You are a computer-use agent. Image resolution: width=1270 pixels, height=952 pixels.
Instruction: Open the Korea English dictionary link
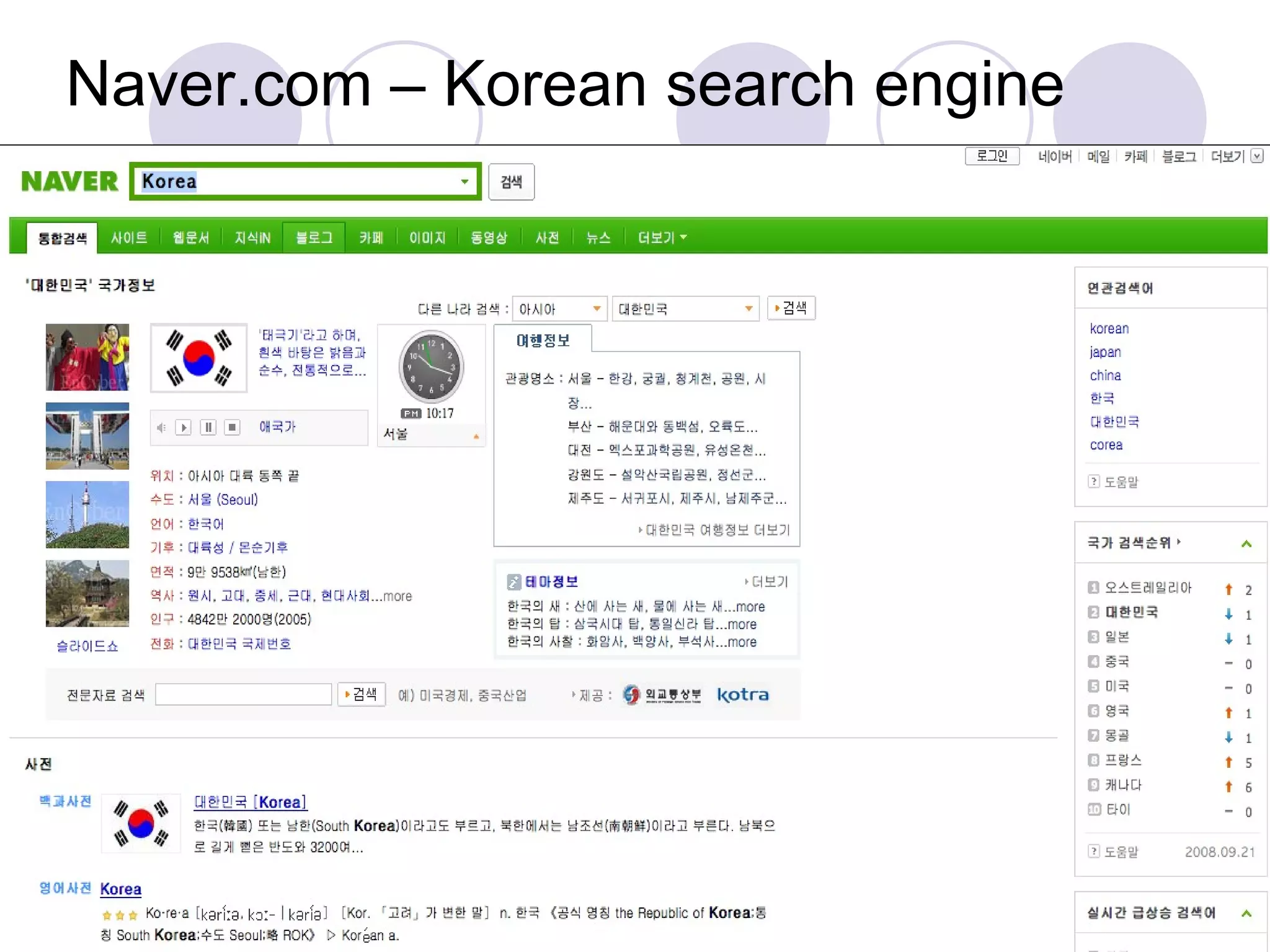coord(121,889)
